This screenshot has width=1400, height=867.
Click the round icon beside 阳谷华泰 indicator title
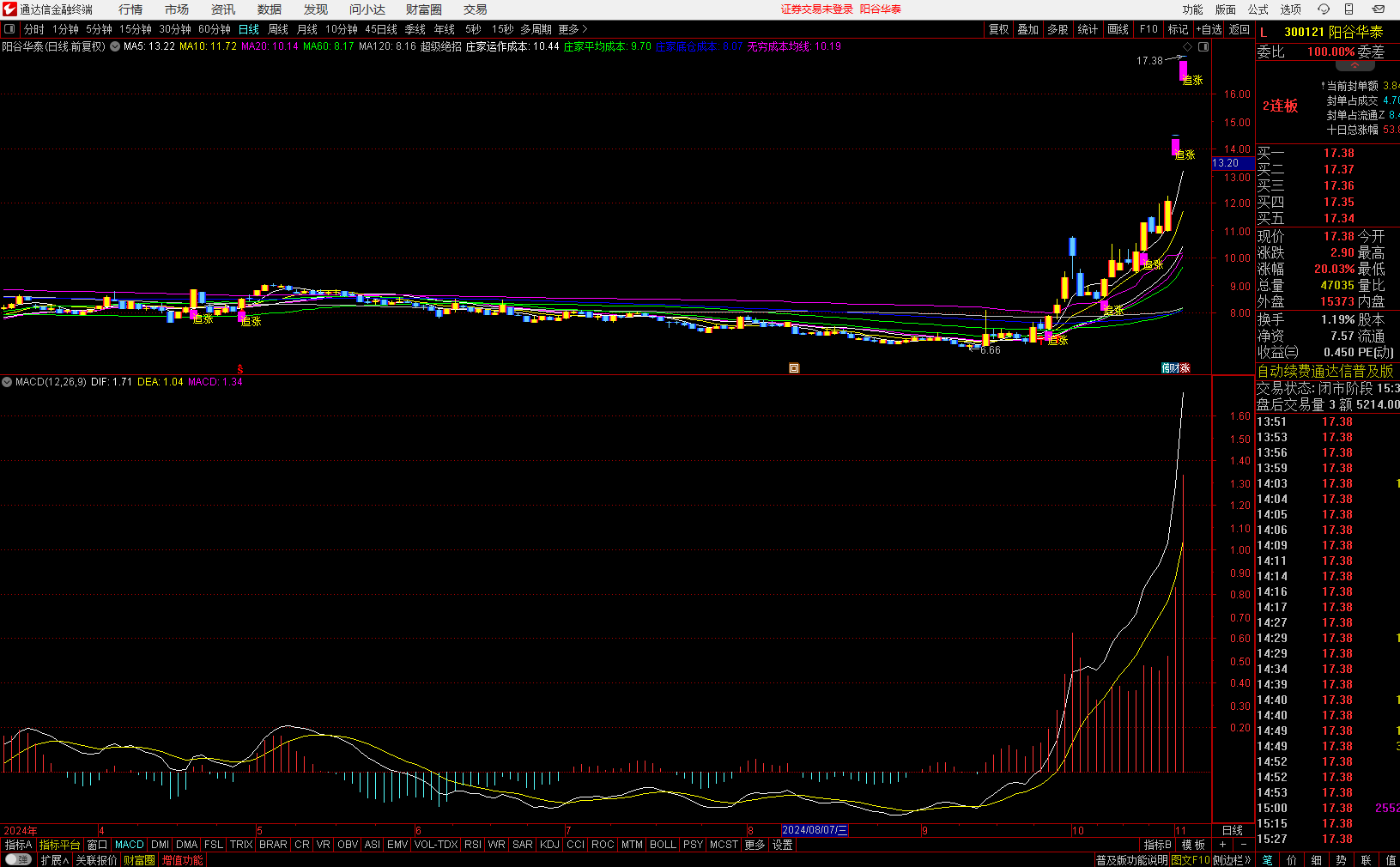point(115,46)
